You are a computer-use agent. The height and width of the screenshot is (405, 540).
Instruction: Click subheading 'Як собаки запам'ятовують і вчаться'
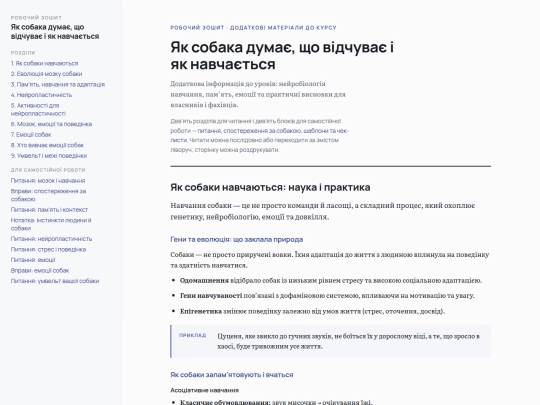point(232,375)
